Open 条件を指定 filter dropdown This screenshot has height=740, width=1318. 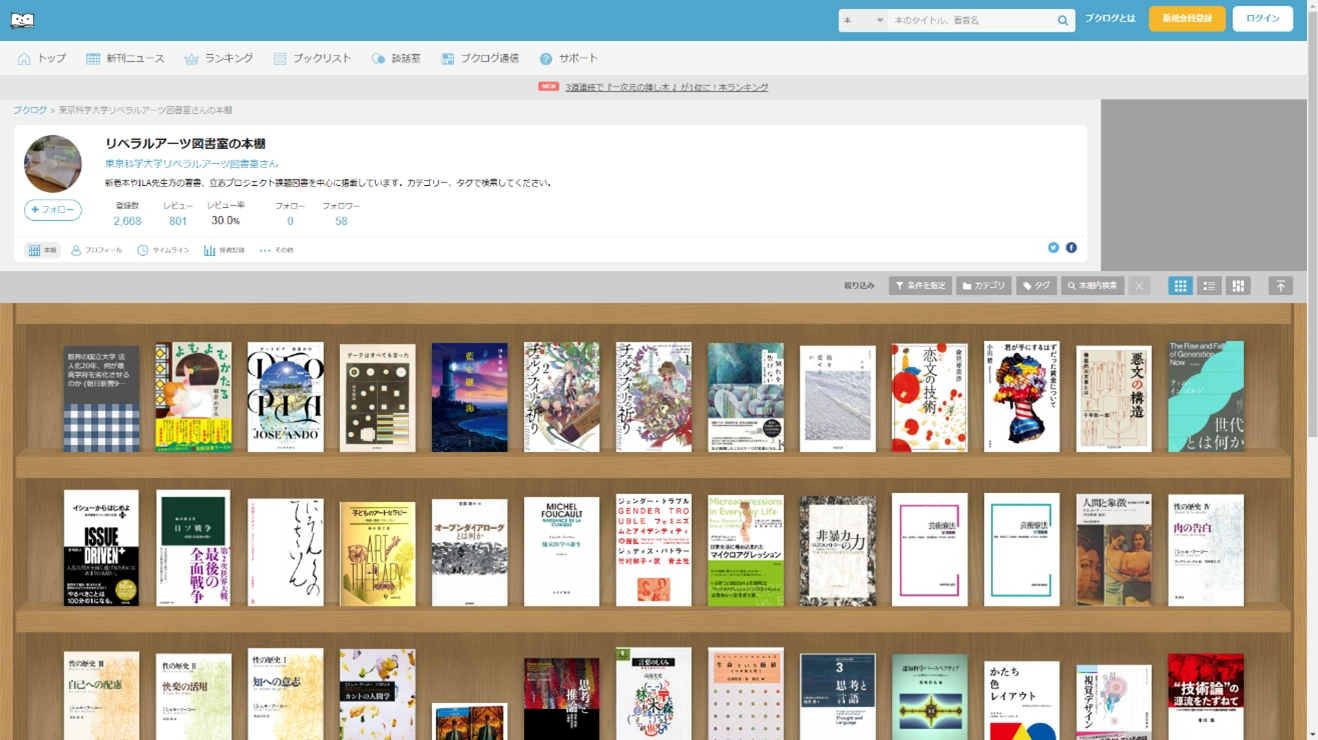point(920,286)
